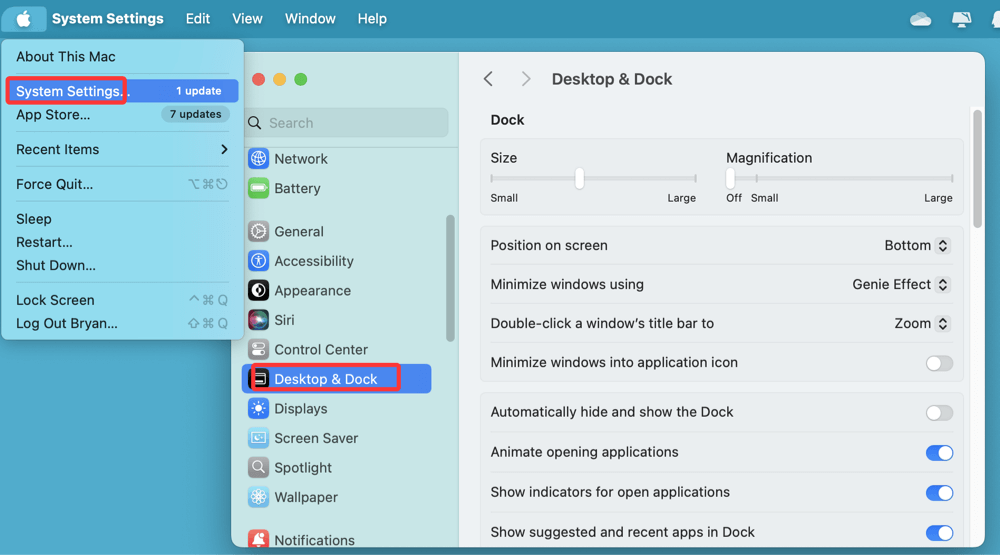Expand the Recent Items submenu arrow
This screenshot has width=1000, height=555.
pos(224,149)
